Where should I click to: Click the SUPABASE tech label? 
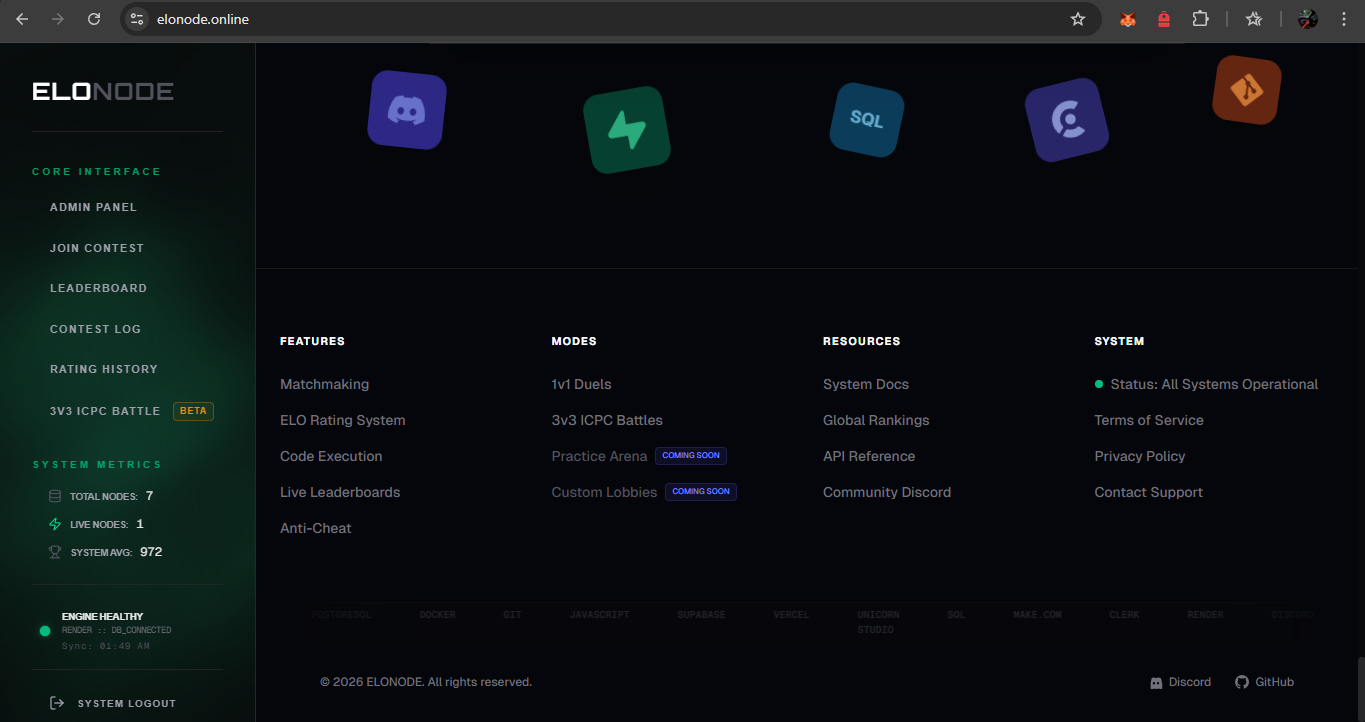pos(701,615)
